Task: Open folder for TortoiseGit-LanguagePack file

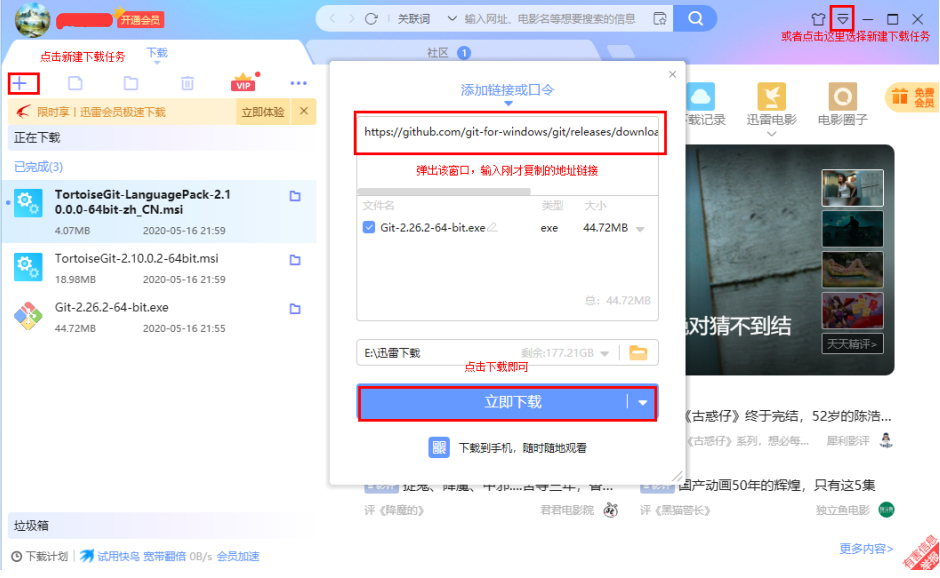Action: [x=295, y=196]
